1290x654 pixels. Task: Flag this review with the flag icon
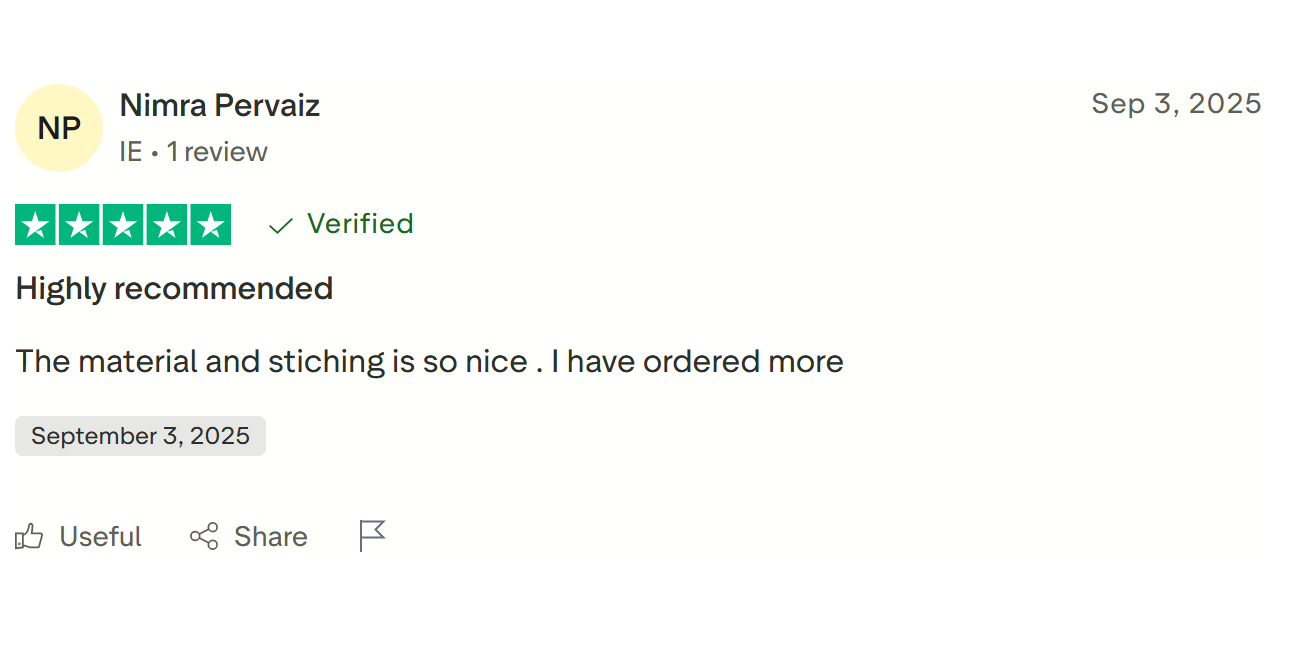pyautogui.click(x=372, y=536)
